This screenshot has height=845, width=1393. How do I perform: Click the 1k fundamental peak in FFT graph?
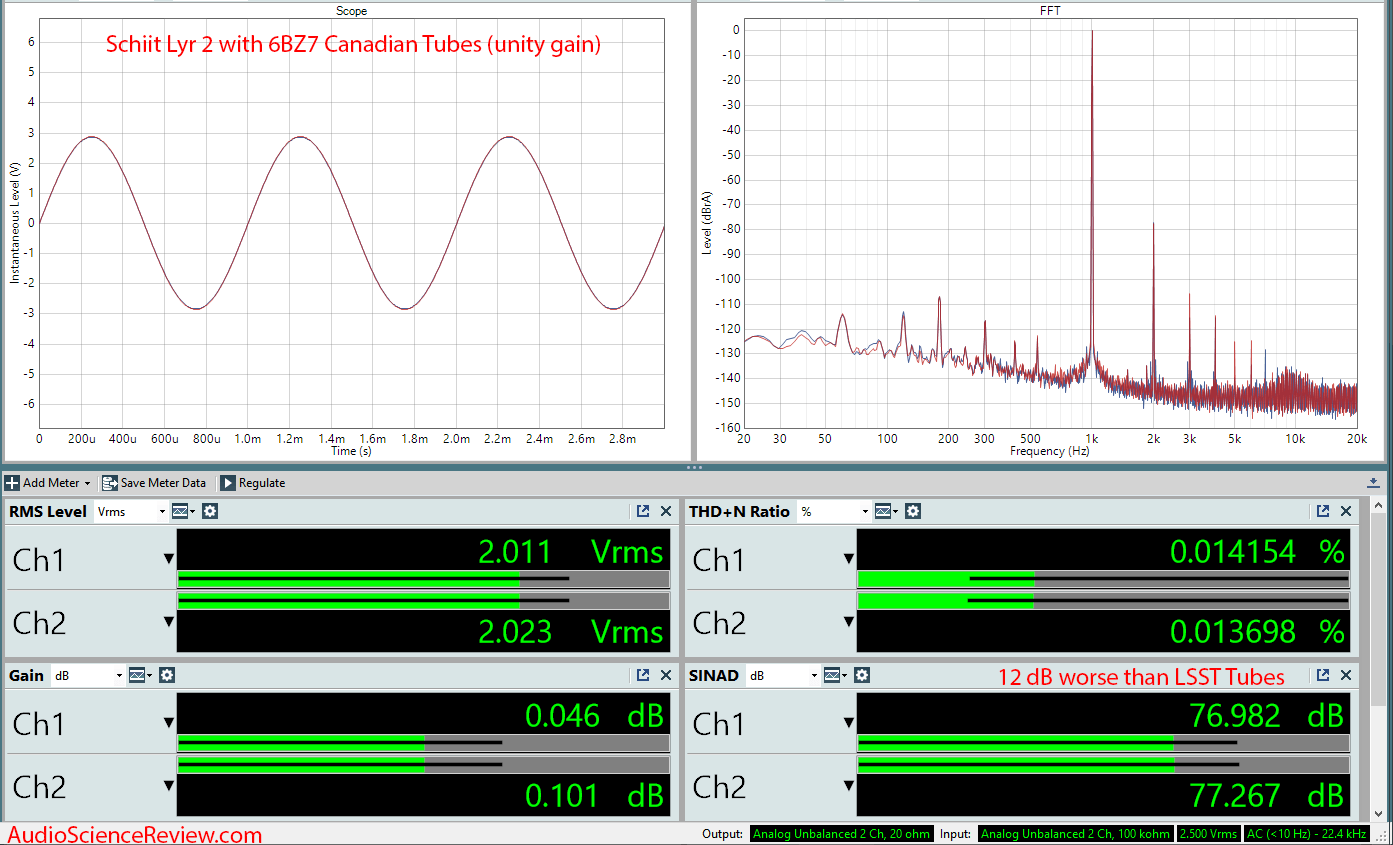pos(1092,200)
